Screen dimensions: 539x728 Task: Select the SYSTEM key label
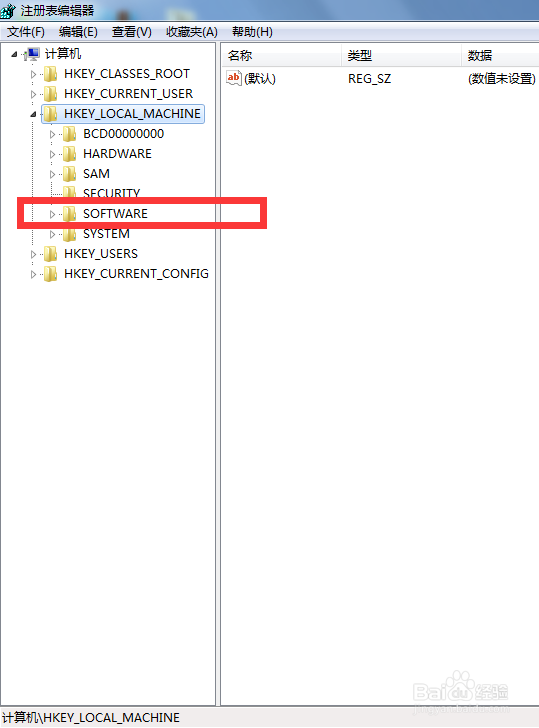tap(106, 234)
